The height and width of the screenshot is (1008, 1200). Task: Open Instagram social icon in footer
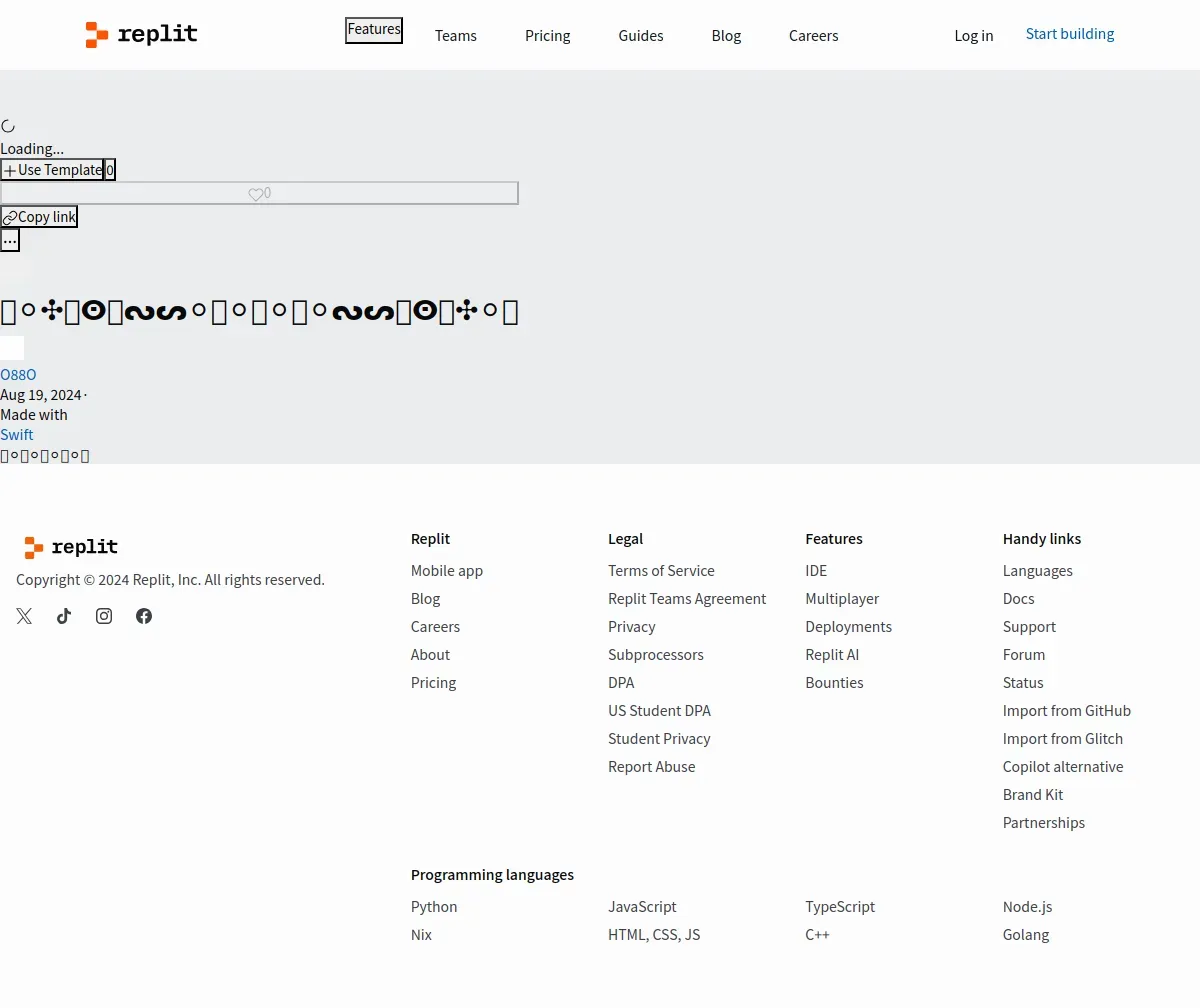tap(104, 616)
